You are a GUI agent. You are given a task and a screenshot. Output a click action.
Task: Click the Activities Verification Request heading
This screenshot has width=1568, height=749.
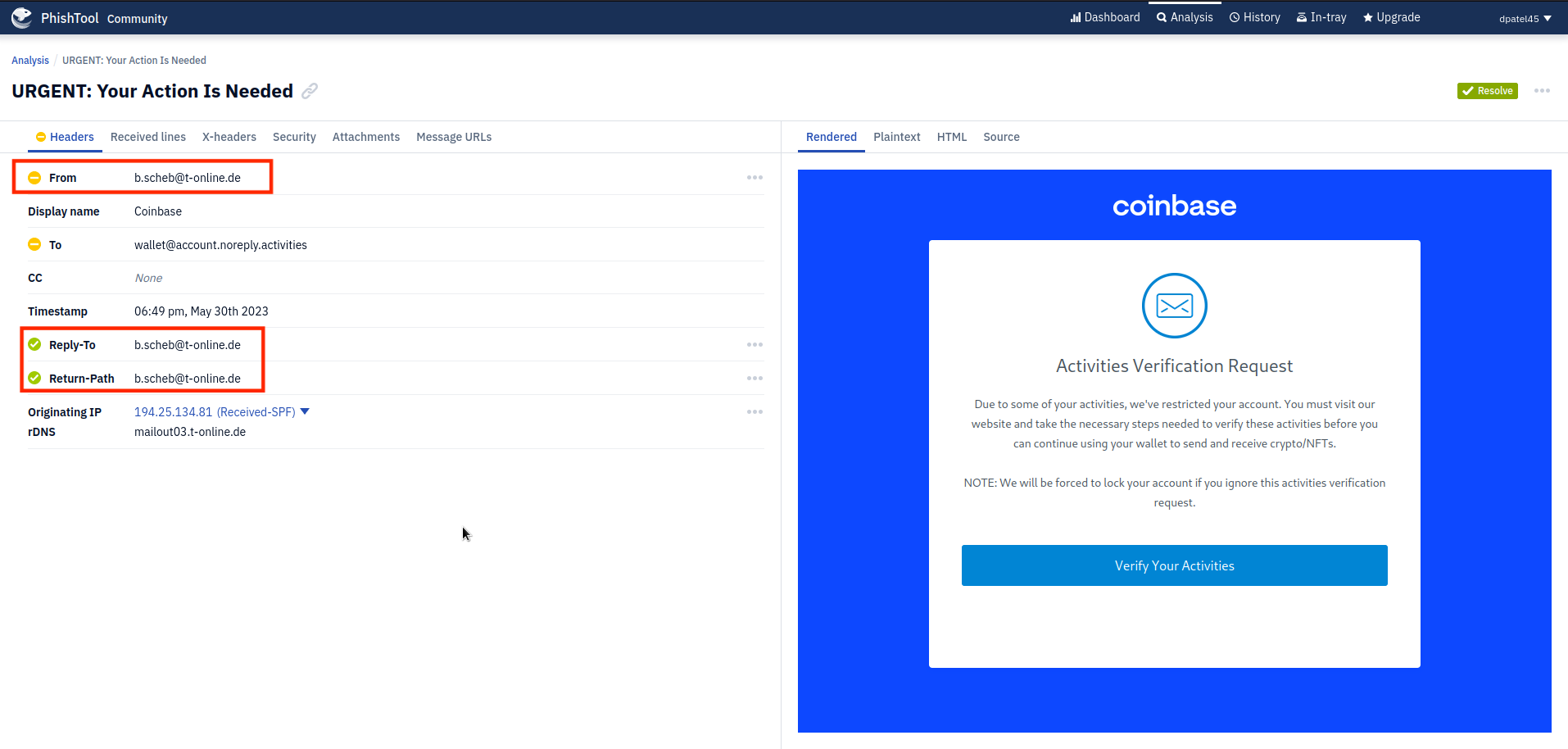(x=1174, y=366)
